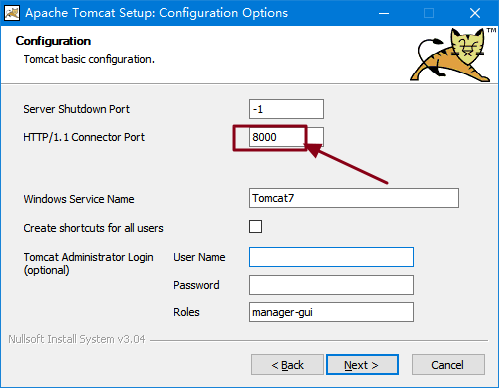Viewport: 499px width, 388px height.
Task: Click the Create shortcuts for all users label
Action: click(x=93, y=228)
